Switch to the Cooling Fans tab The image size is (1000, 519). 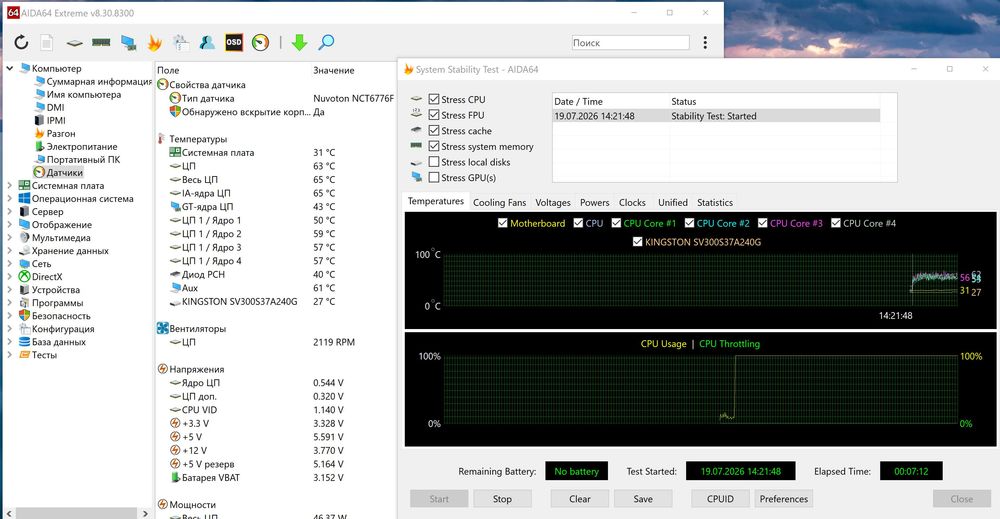pos(499,202)
